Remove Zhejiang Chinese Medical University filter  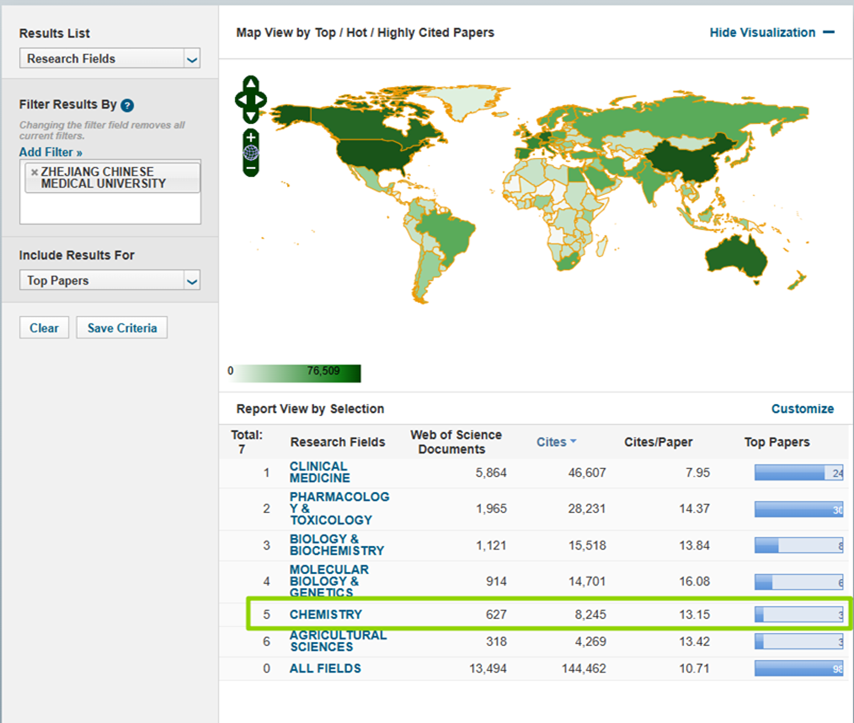[x=34, y=172]
